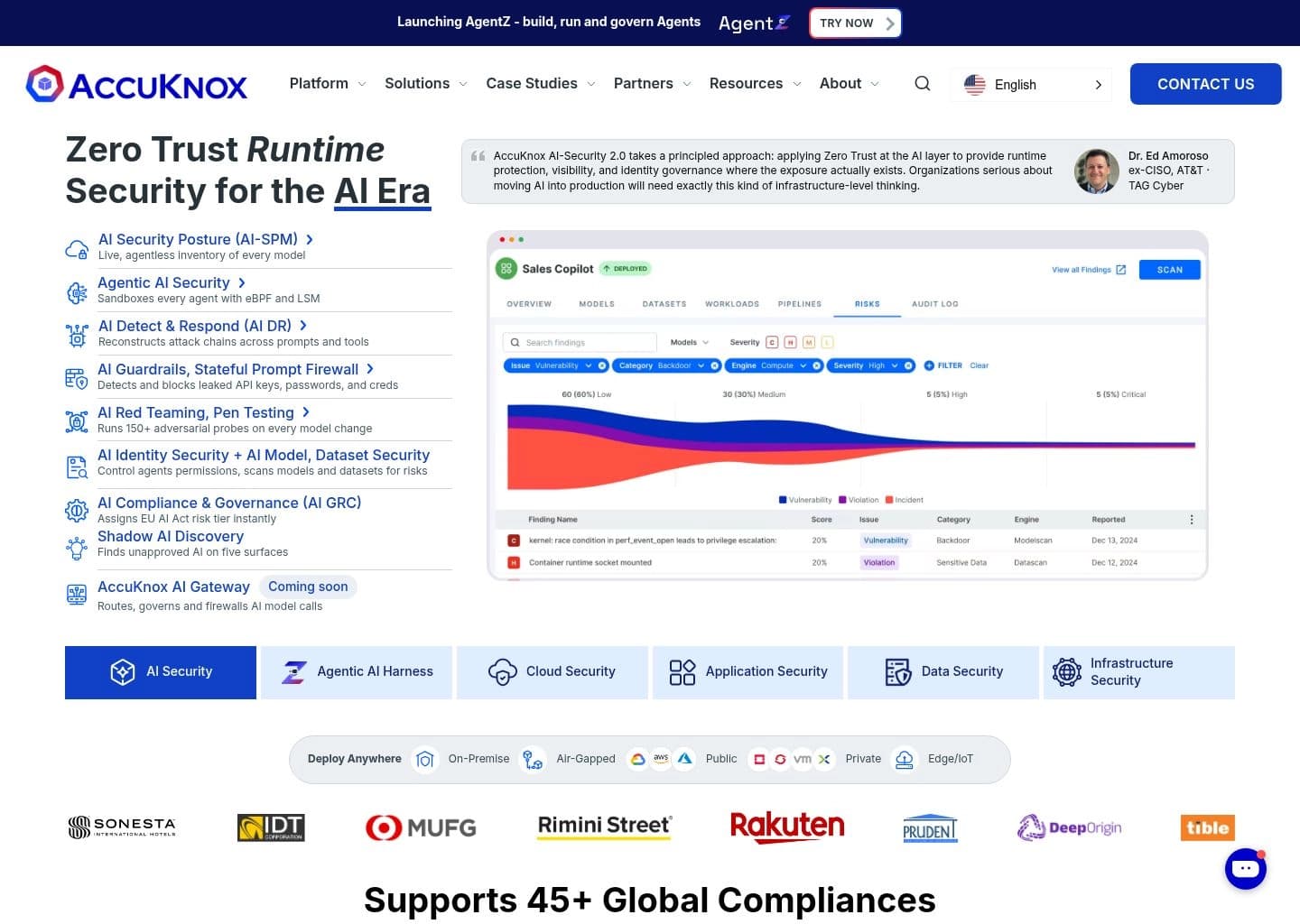Expand the Partners menu

coord(653,84)
